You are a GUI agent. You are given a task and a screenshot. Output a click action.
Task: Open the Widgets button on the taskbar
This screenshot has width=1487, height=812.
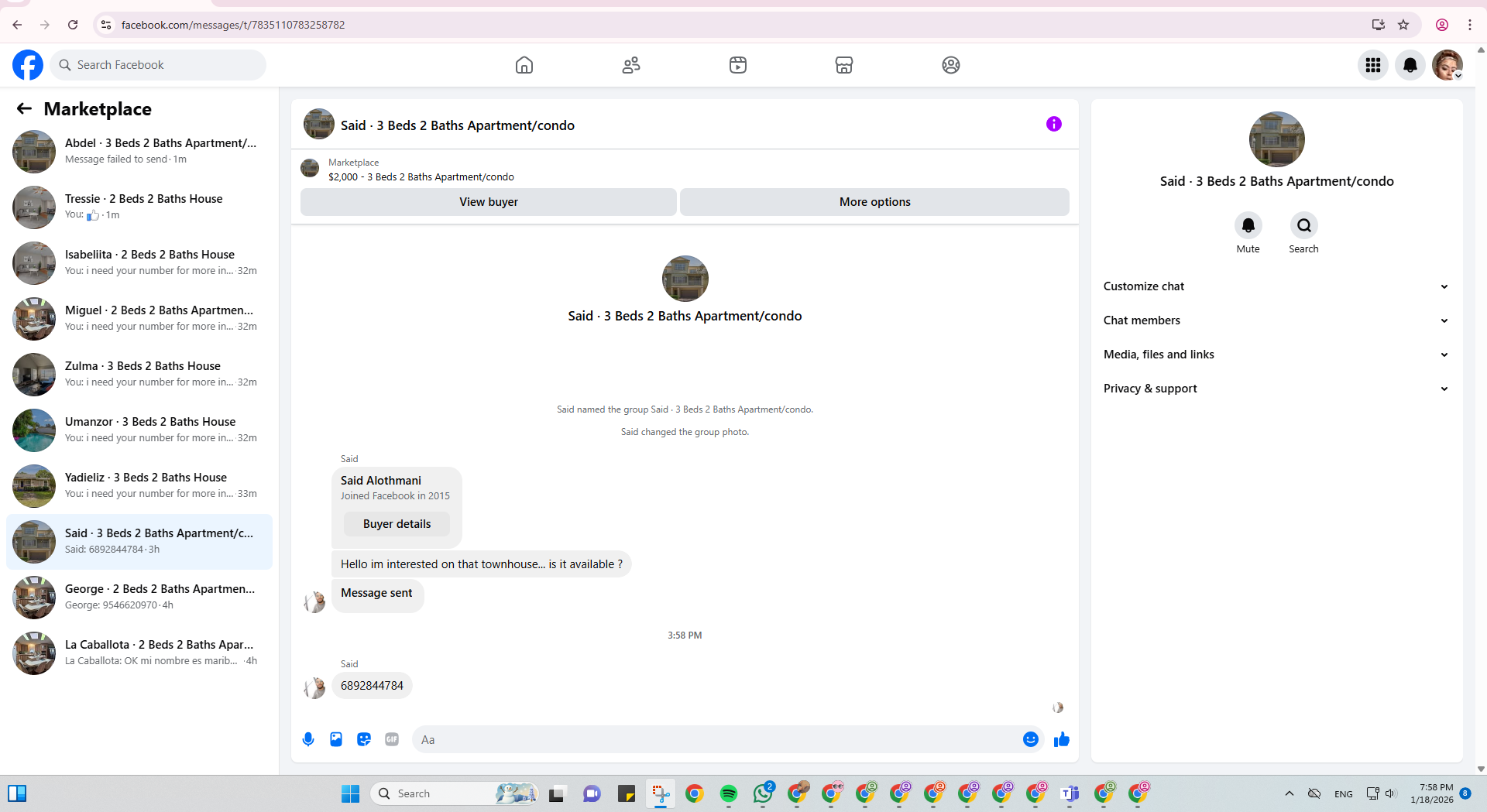pyautogui.click(x=17, y=793)
